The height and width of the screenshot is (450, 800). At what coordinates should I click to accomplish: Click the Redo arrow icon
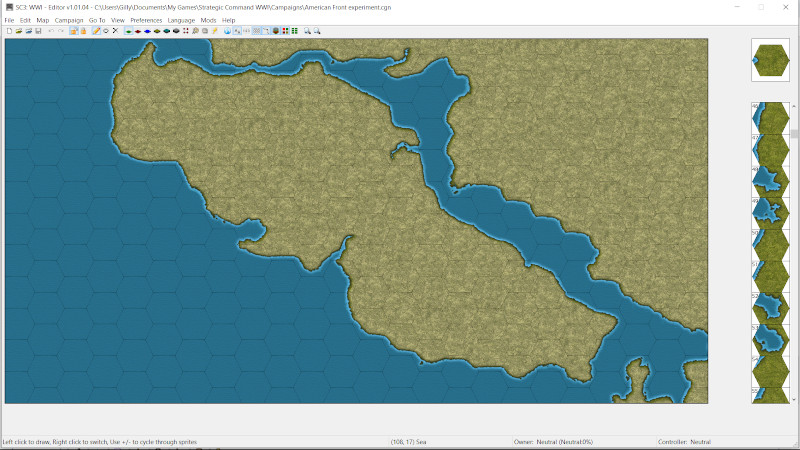[61, 31]
